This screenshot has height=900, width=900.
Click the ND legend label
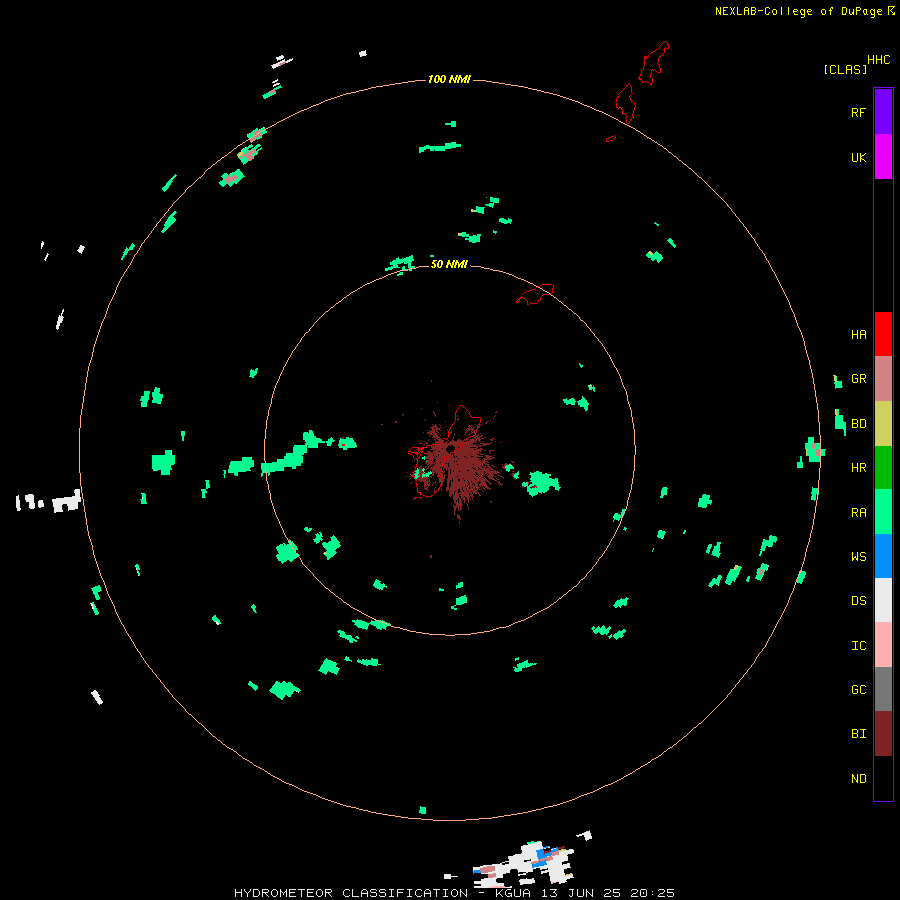(x=858, y=779)
